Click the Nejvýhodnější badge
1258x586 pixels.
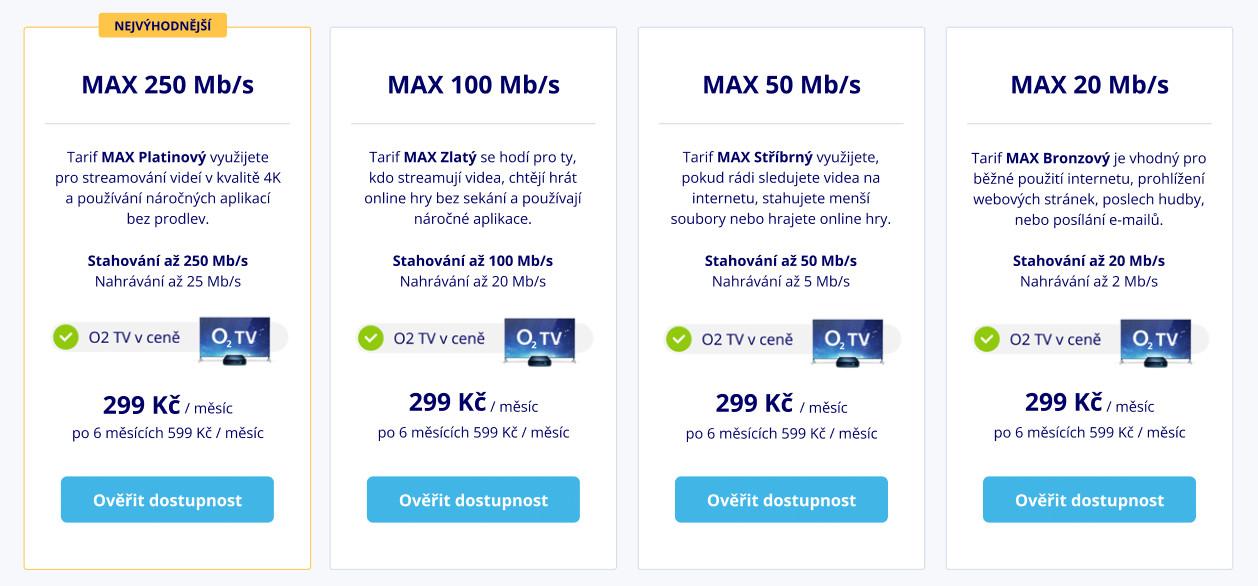(163, 25)
